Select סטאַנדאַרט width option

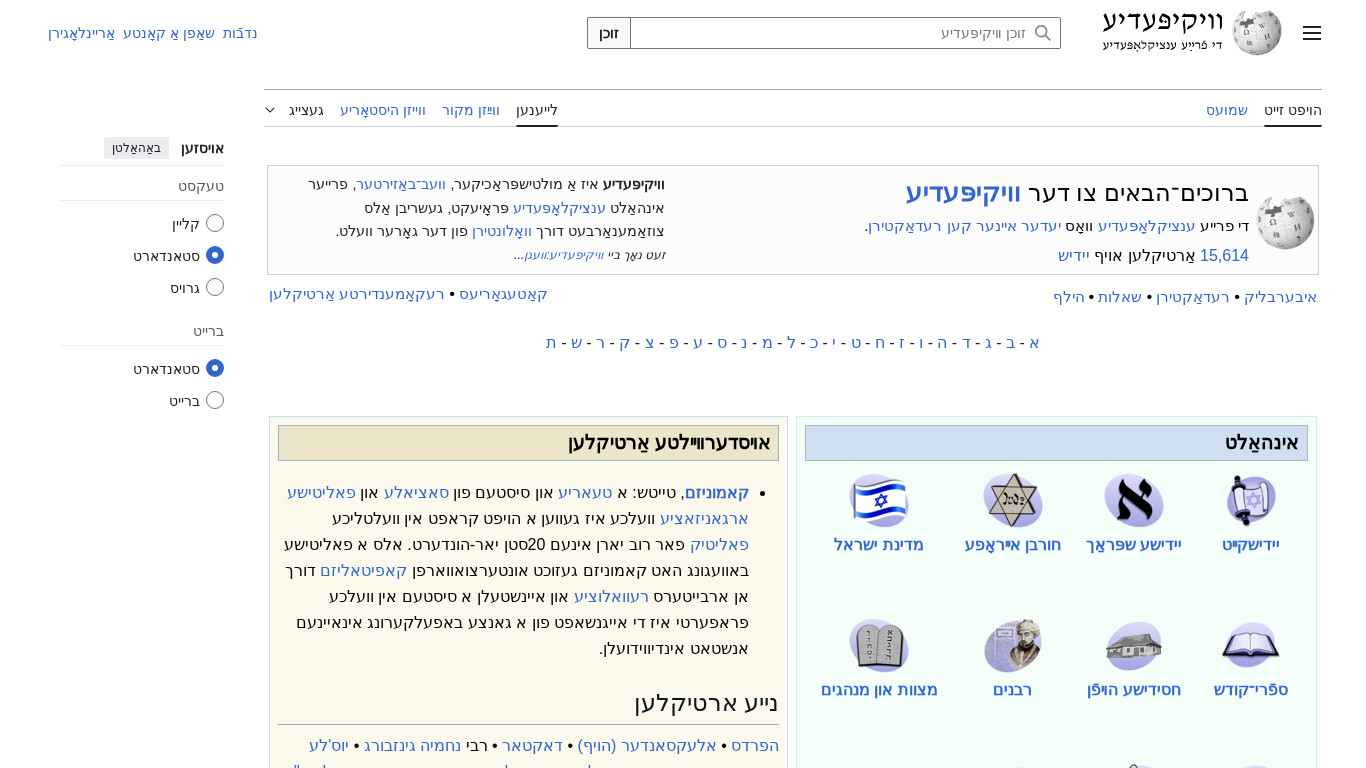(x=215, y=368)
